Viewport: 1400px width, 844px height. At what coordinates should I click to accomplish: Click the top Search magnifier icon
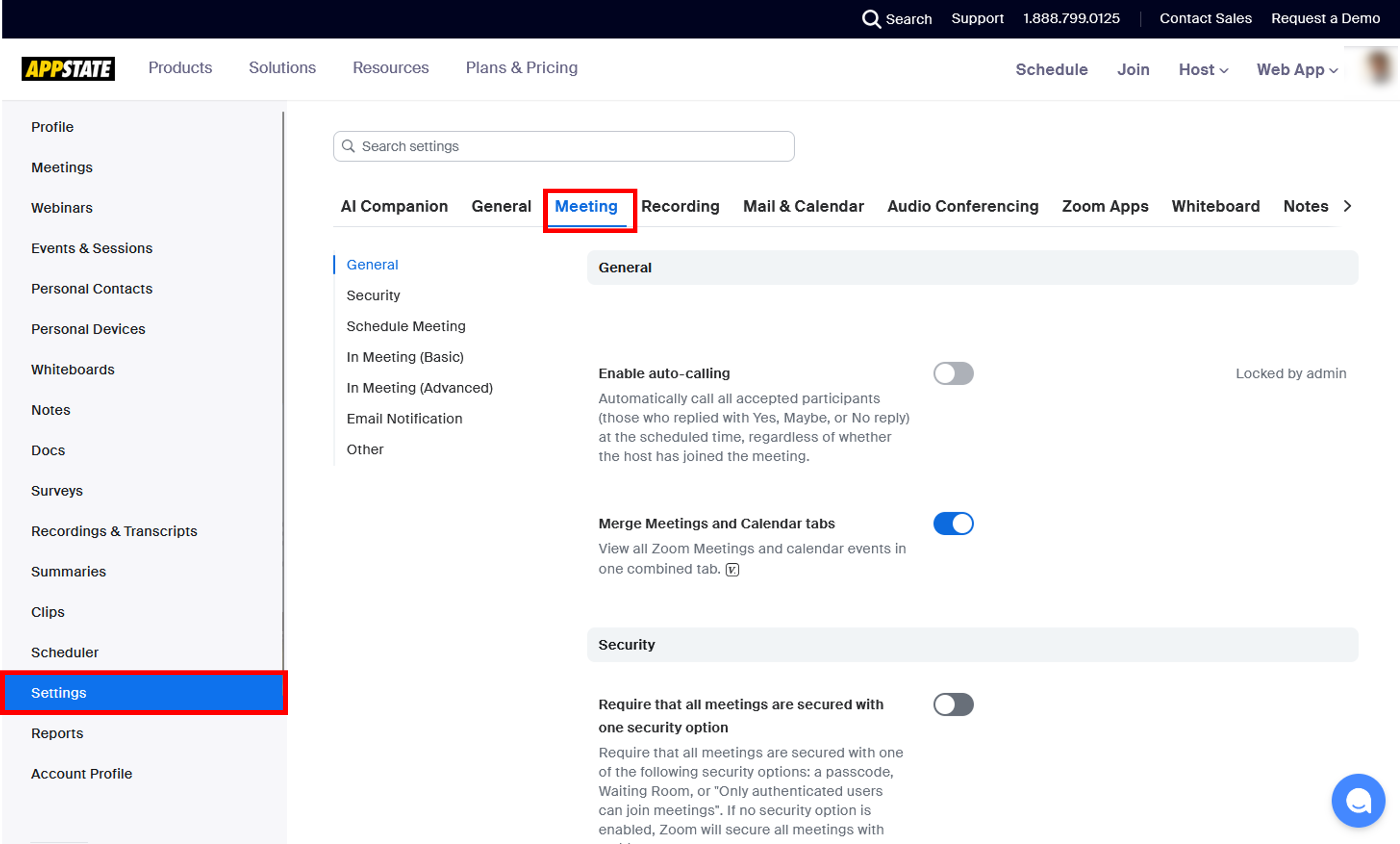(x=871, y=19)
